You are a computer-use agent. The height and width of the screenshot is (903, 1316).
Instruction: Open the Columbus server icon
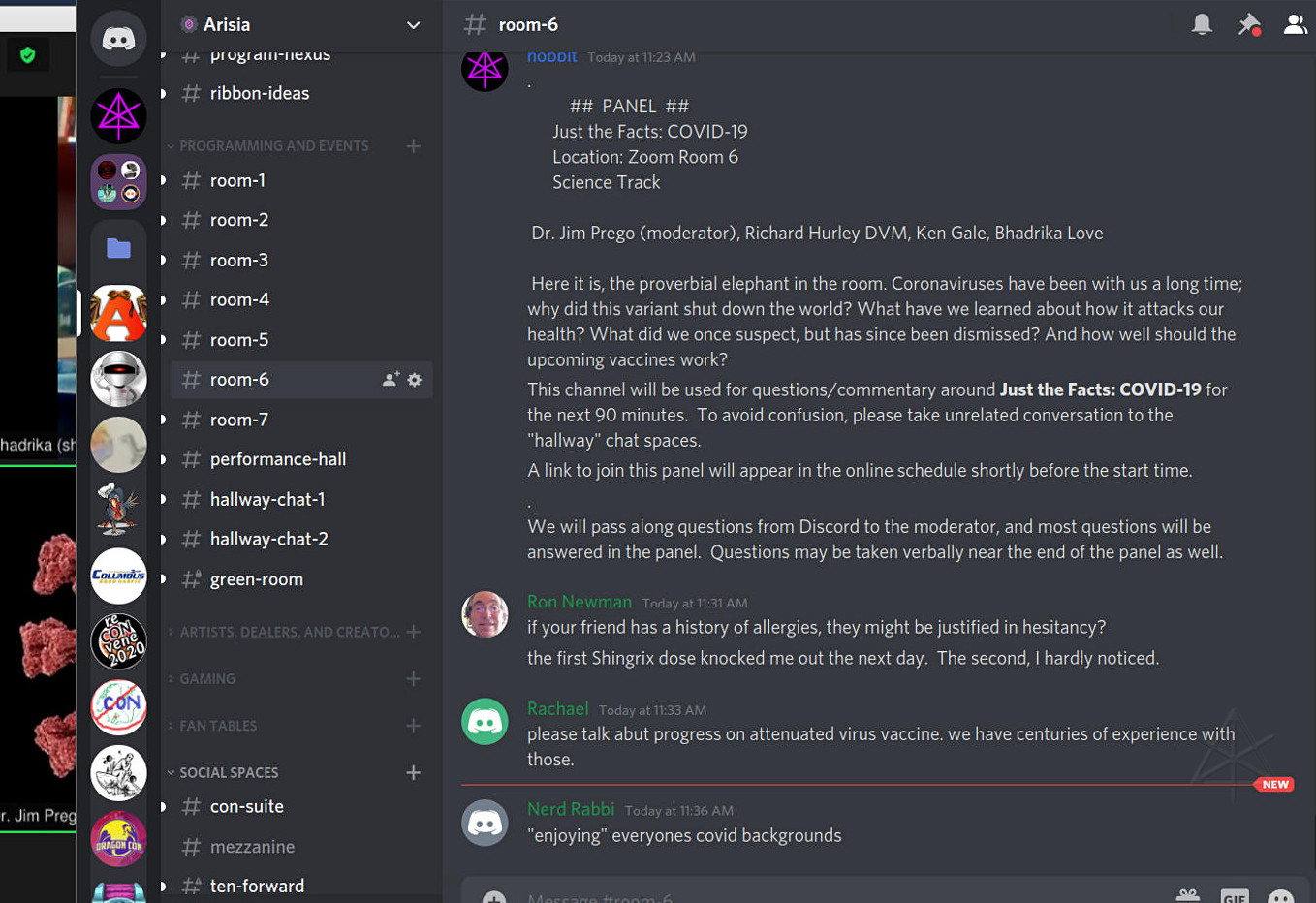118,576
